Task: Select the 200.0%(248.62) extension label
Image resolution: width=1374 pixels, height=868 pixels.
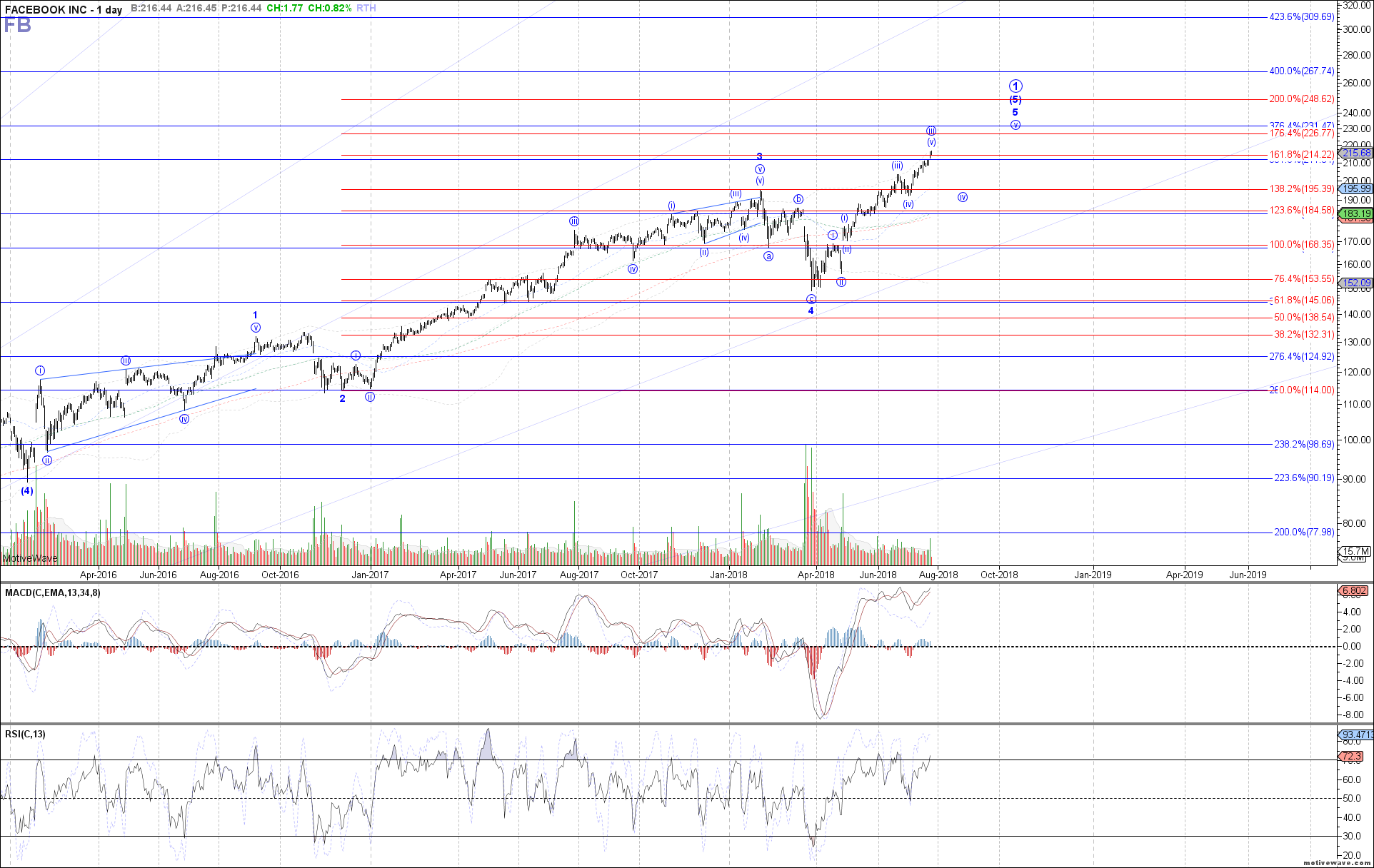Action: [x=1301, y=99]
